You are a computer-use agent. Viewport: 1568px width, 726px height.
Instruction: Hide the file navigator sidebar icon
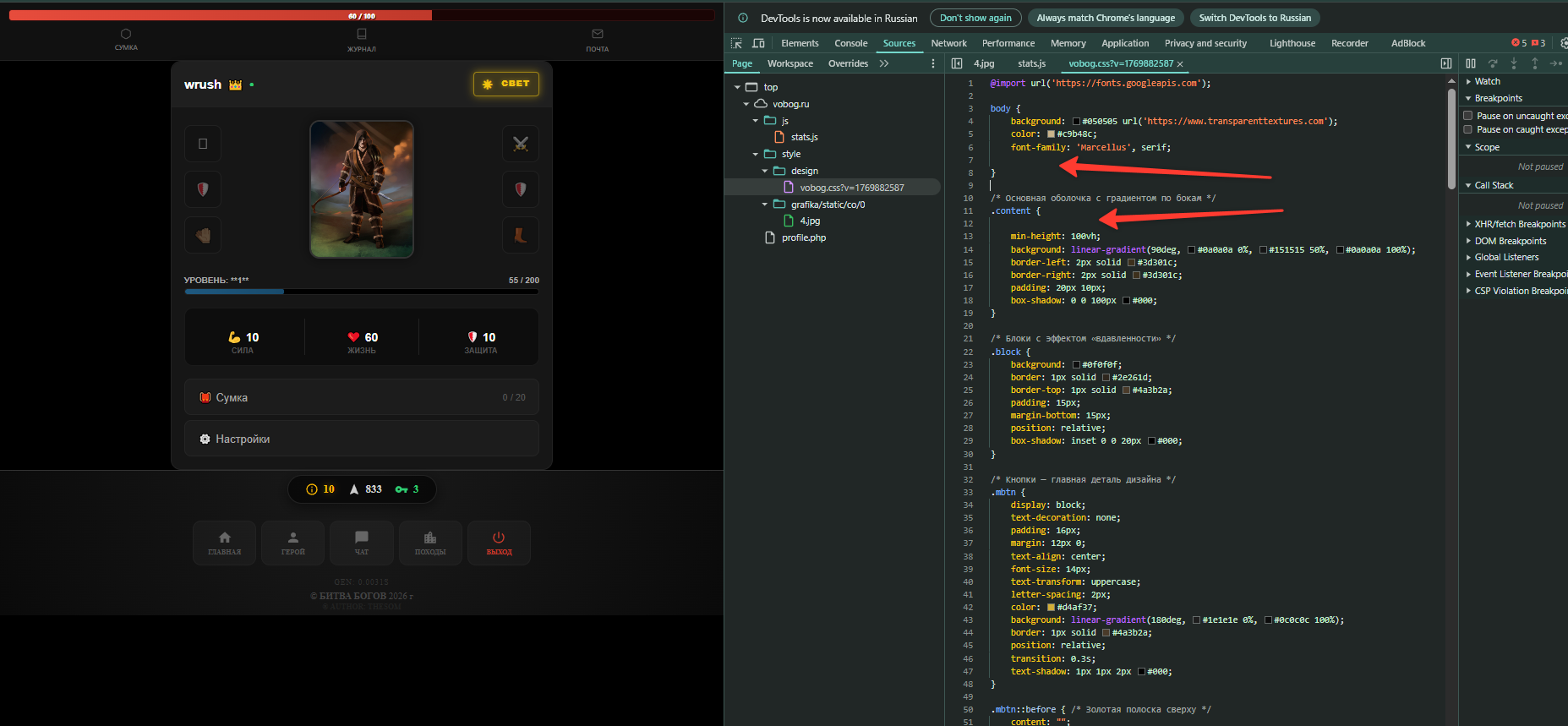pos(957,63)
